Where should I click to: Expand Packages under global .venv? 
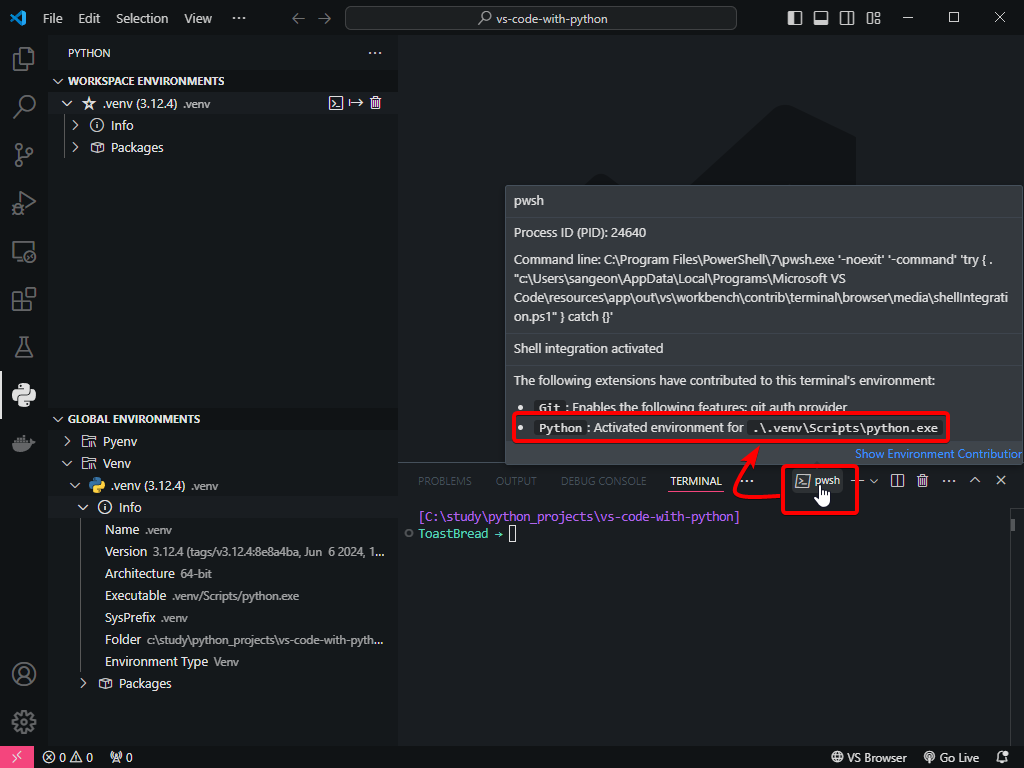coord(83,684)
